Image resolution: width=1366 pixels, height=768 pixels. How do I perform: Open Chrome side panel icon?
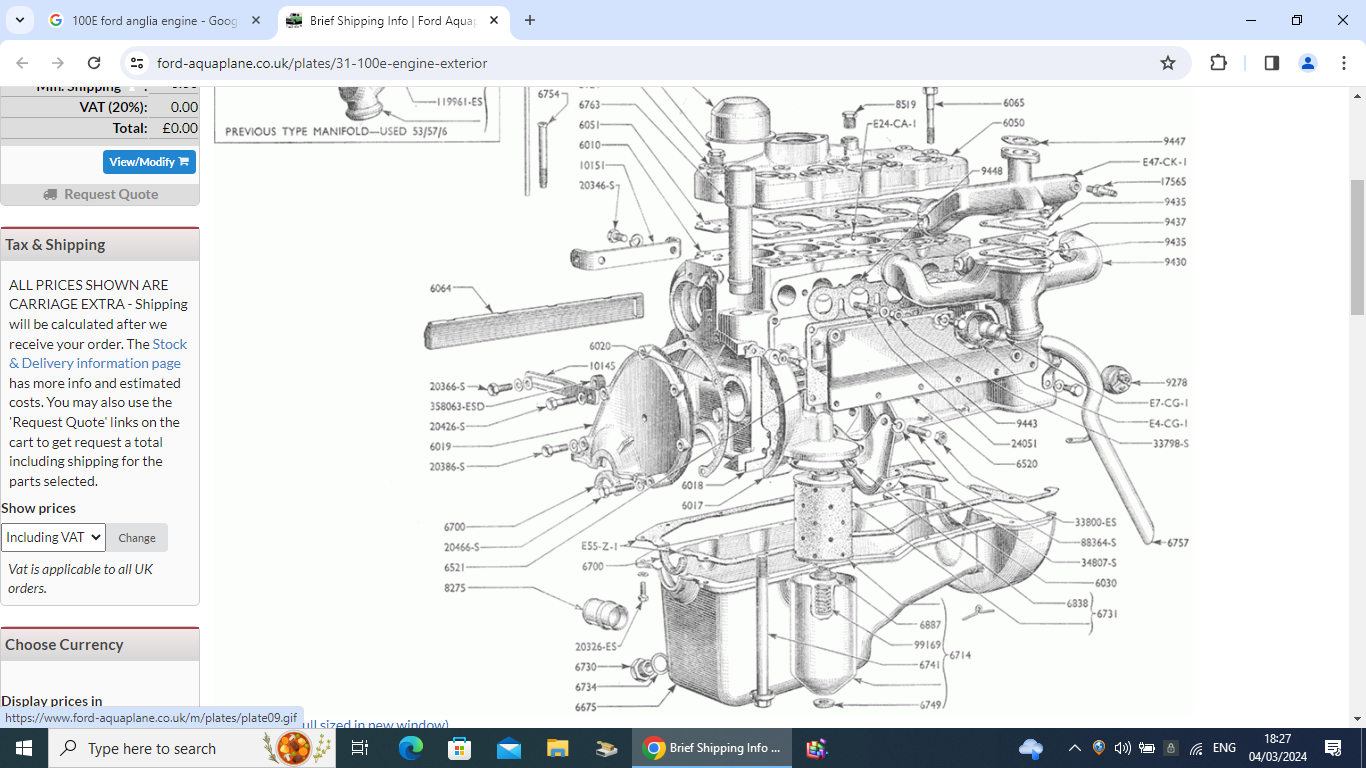[x=1271, y=63]
